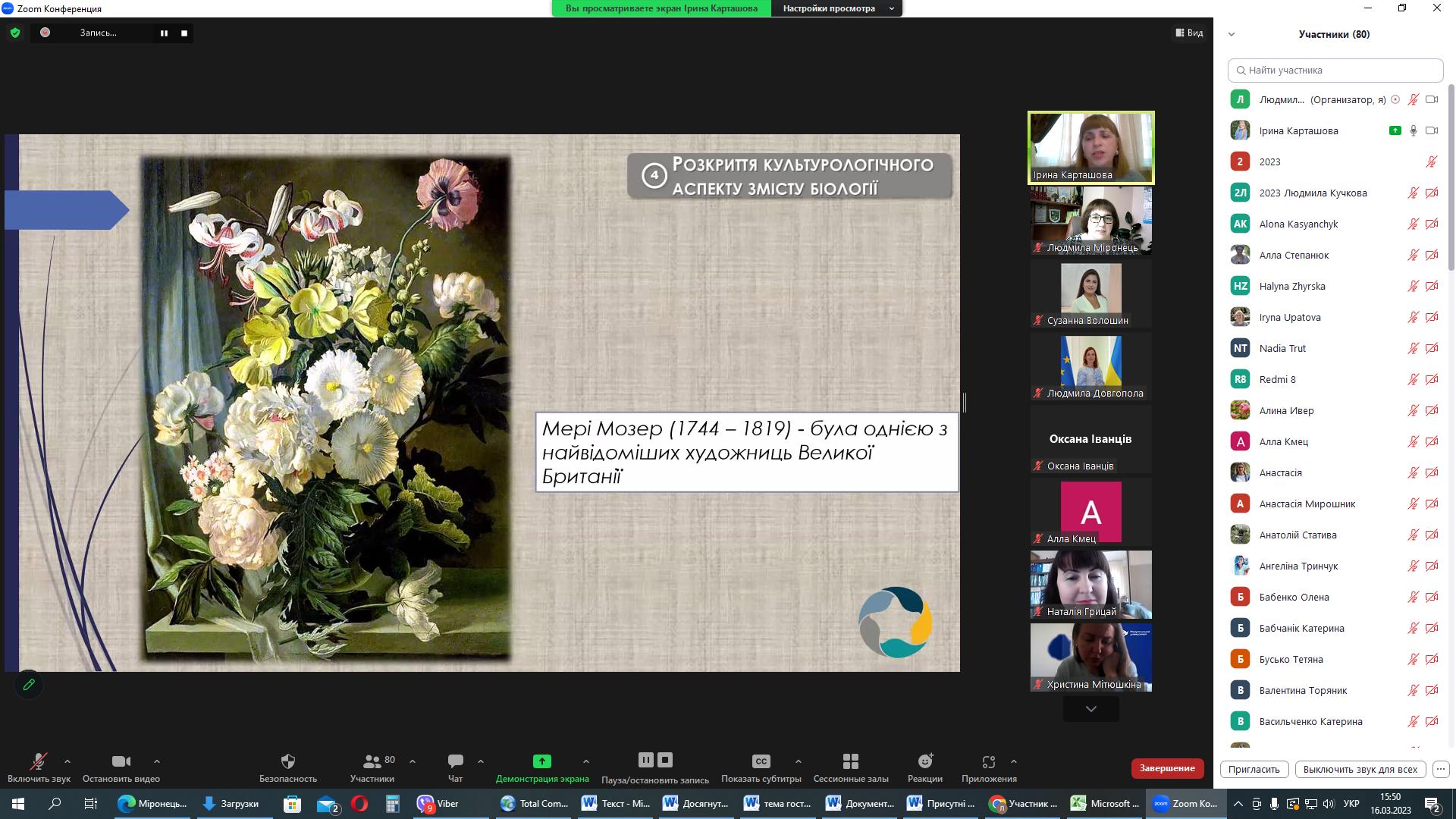
Task: Click the green encryption shield icon
Action: click(14, 33)
